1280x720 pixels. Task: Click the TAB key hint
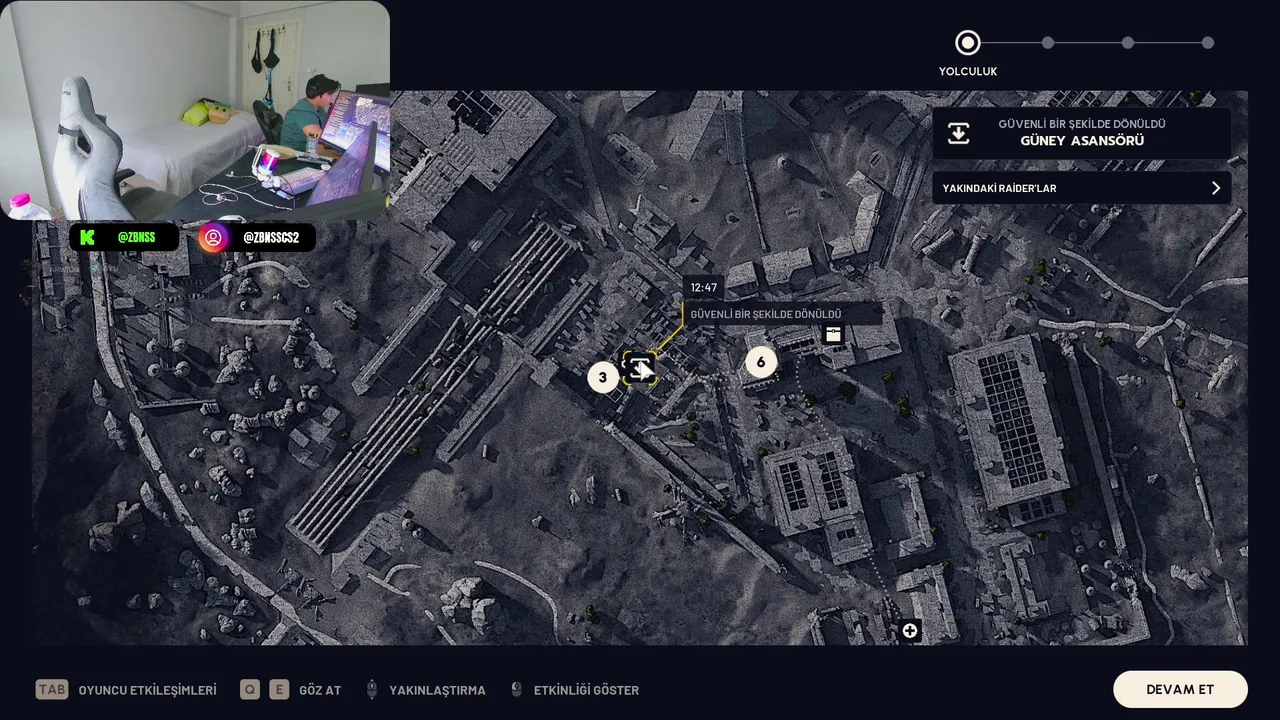(x=52, y=689)
